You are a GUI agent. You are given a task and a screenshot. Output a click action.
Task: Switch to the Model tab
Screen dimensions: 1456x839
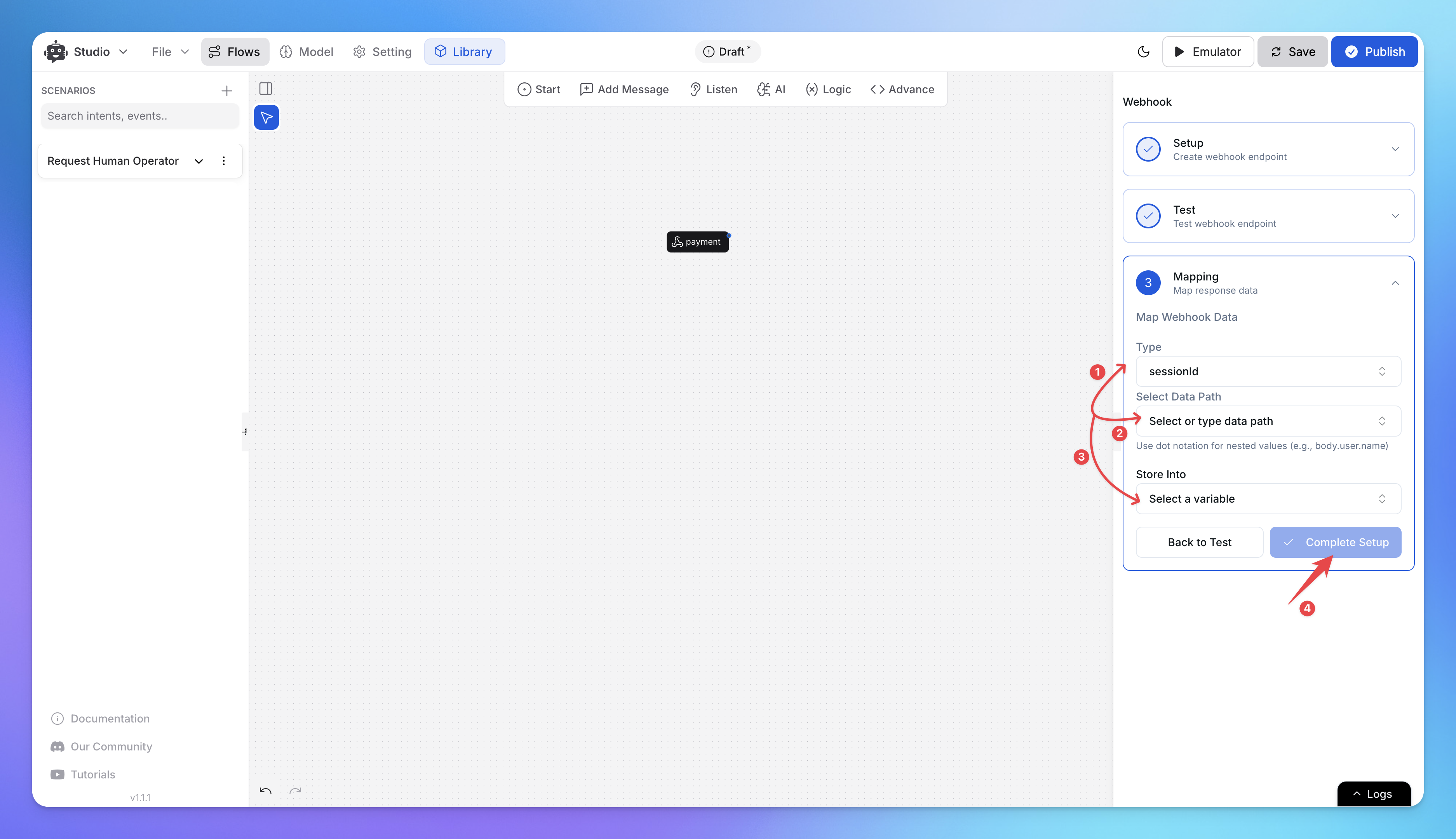pyautogui.click(x=307, y=52)
